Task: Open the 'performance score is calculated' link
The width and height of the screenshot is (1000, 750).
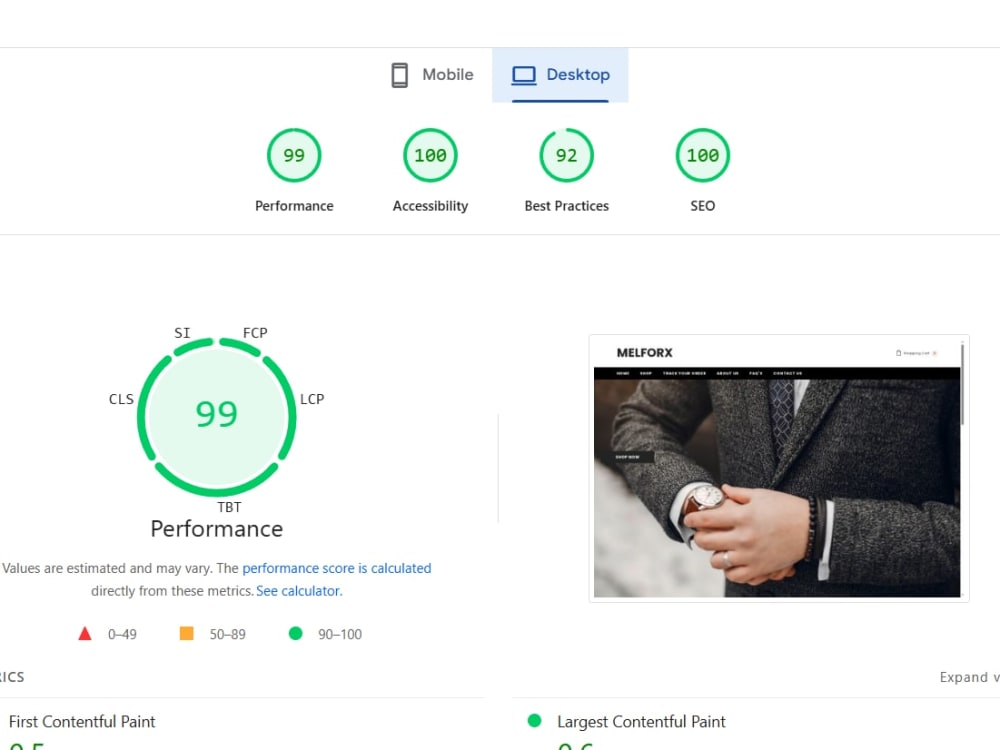Action: (337, 568)
